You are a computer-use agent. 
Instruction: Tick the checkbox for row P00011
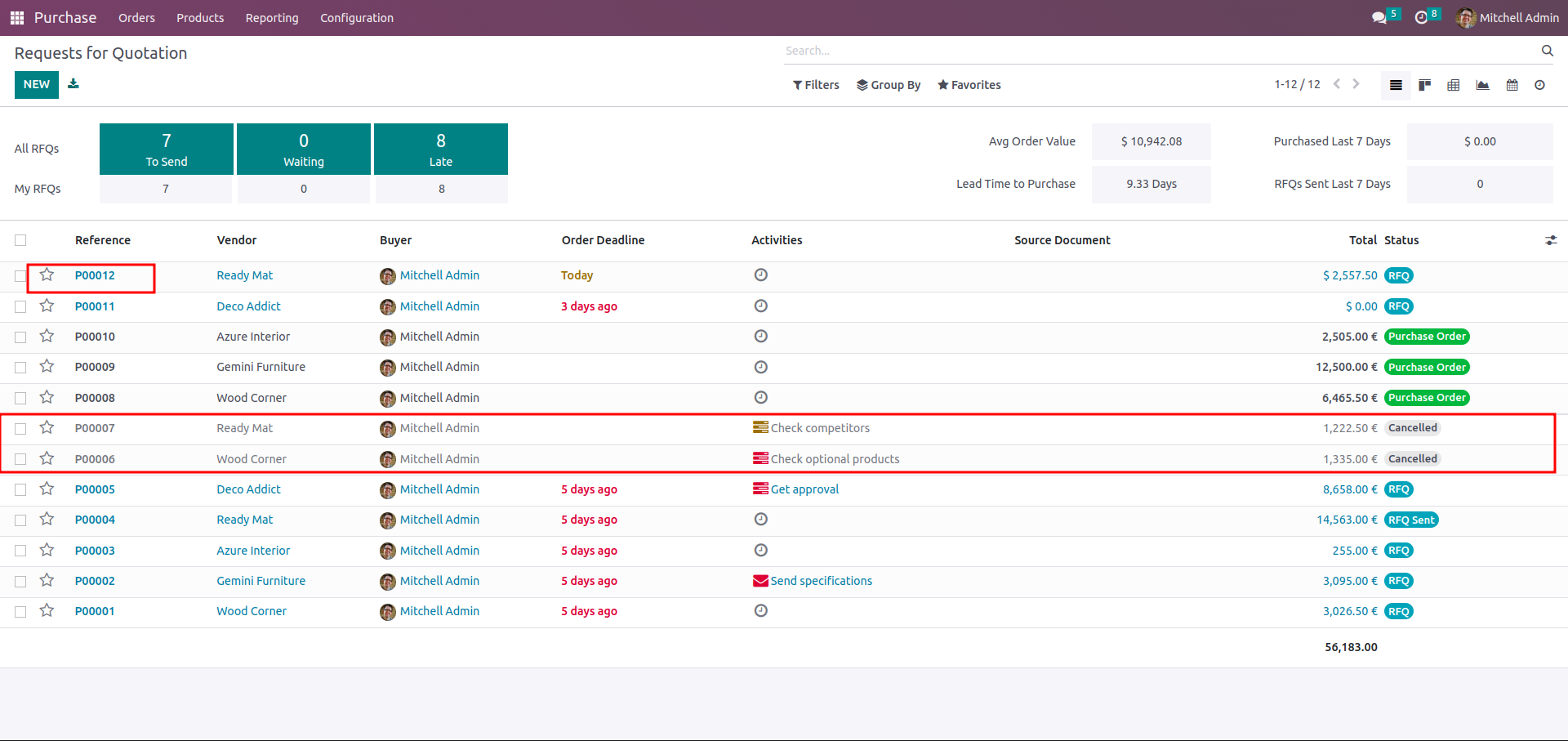[x=20, y=306]
